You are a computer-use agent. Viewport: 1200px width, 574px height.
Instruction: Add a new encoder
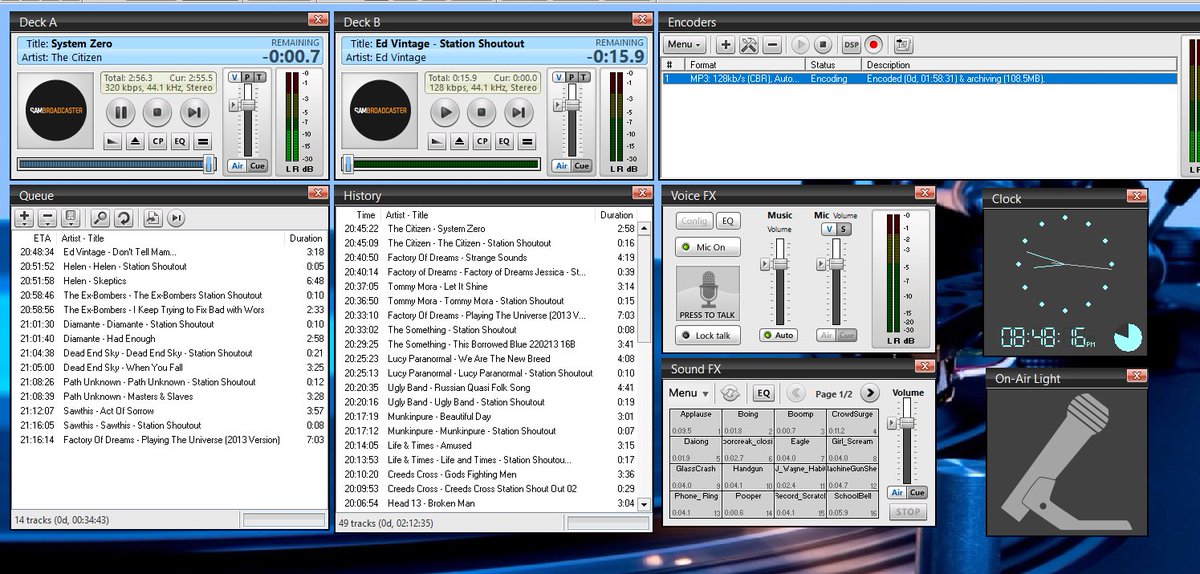pos(726,45)
